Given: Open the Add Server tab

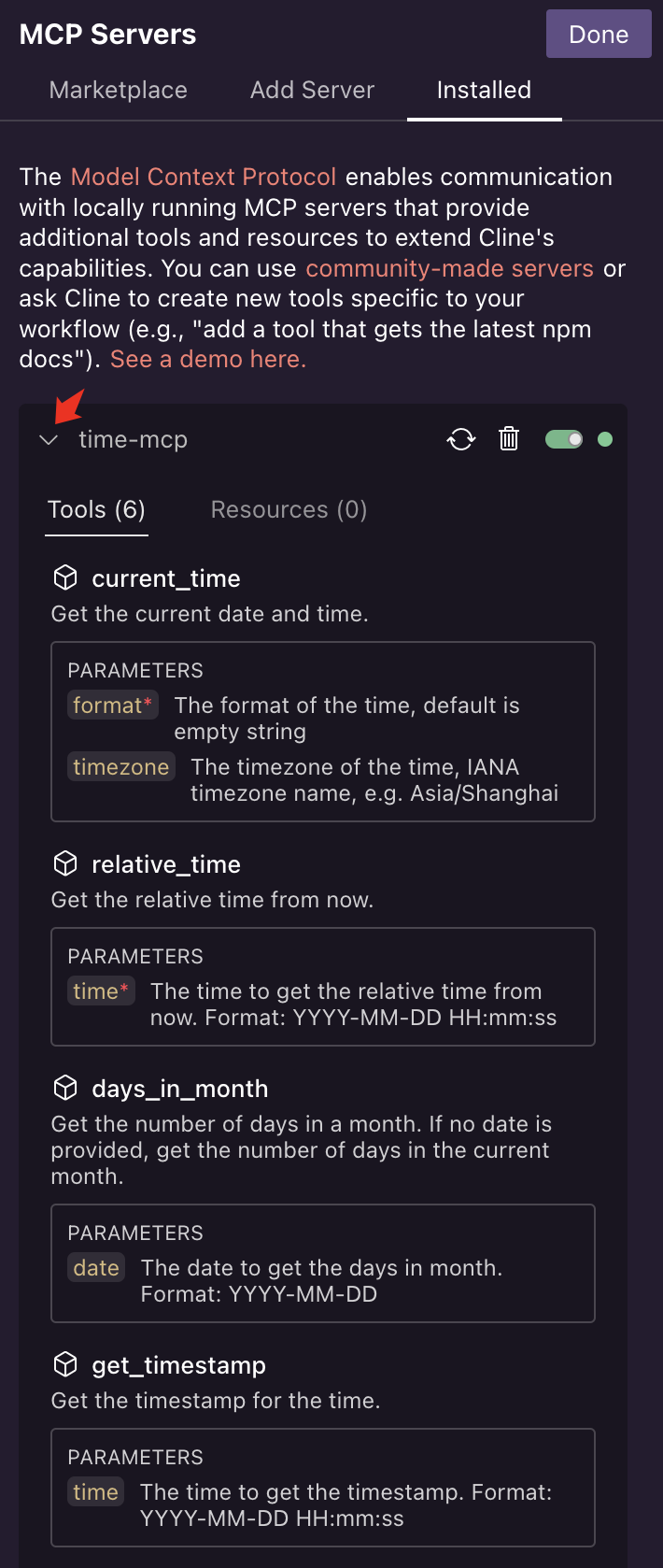Looking at the screenshot, I should click(x=312, y=90).
